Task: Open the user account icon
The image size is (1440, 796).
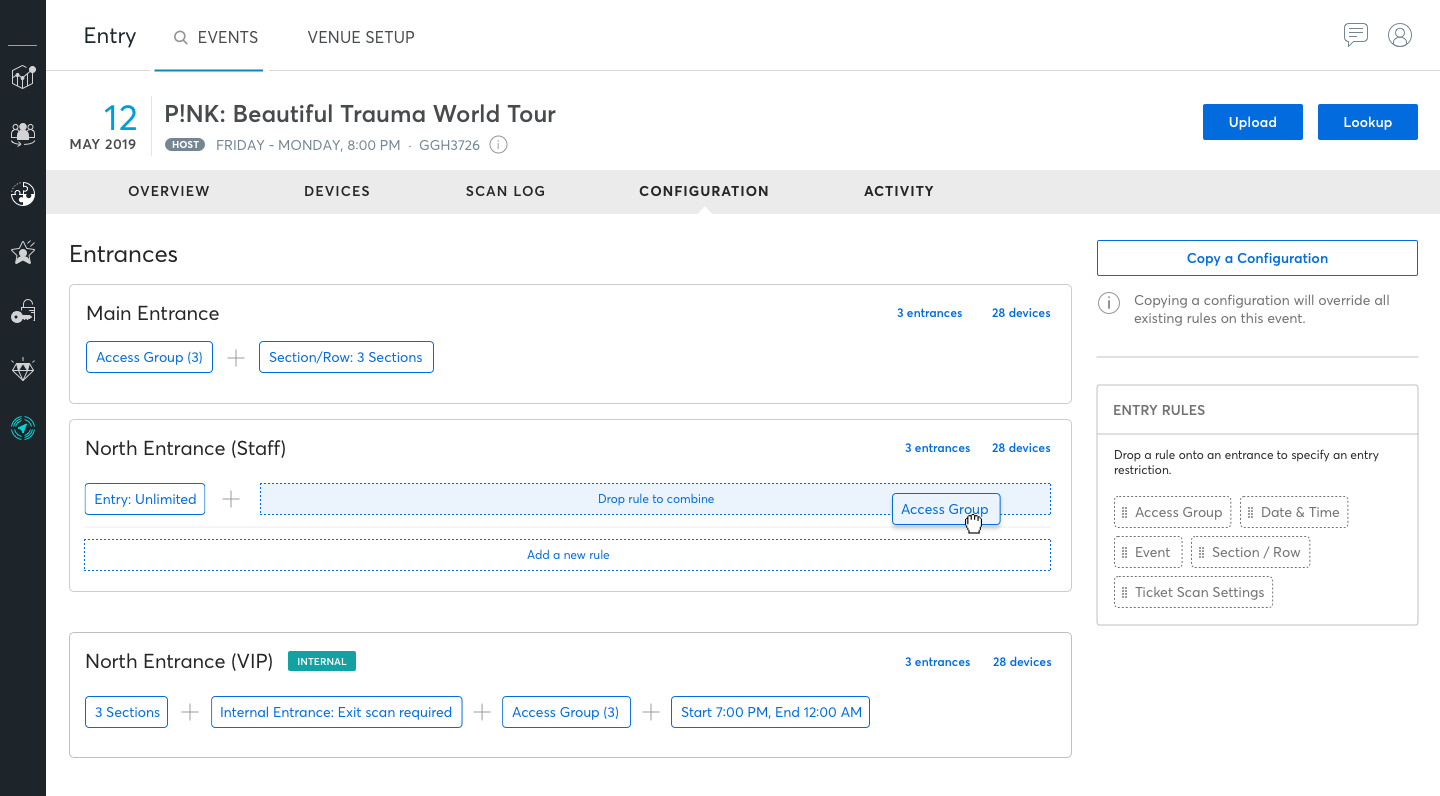Action: [1400, 35]
